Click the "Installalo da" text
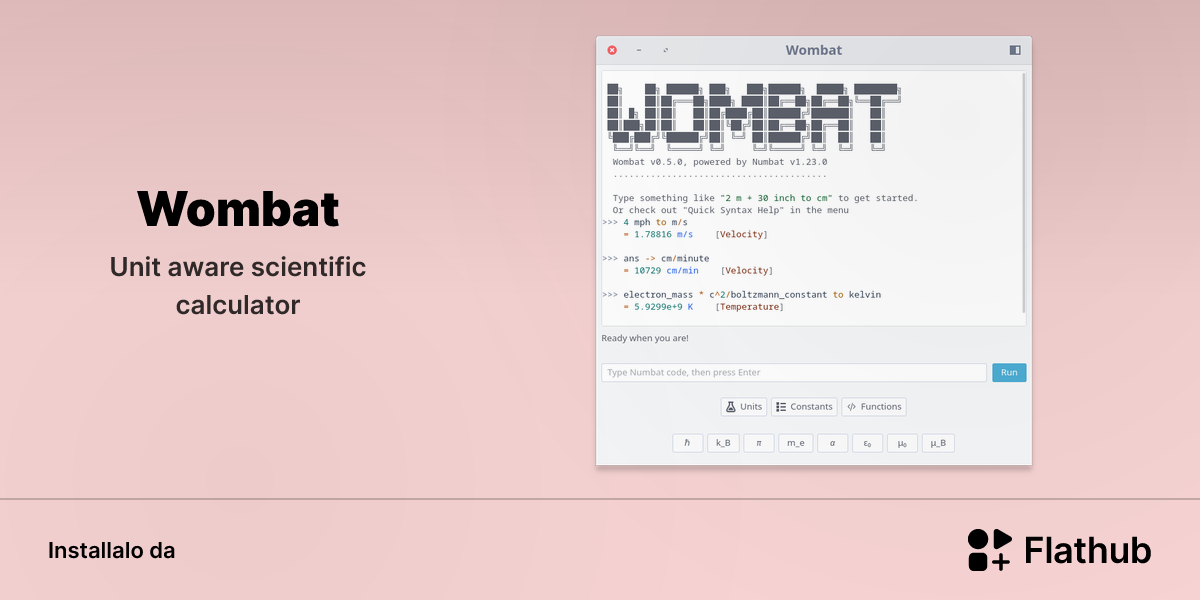 (x=111, y=550)
